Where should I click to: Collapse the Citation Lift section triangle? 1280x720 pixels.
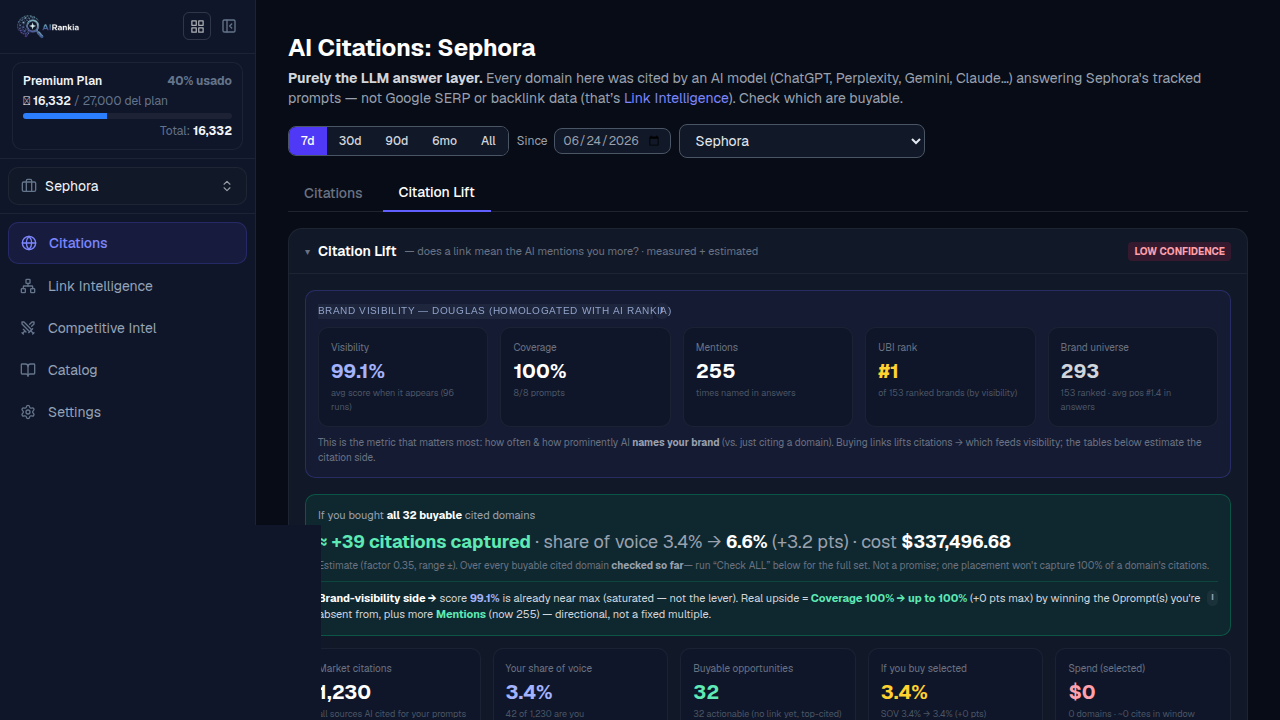(308, 252)
